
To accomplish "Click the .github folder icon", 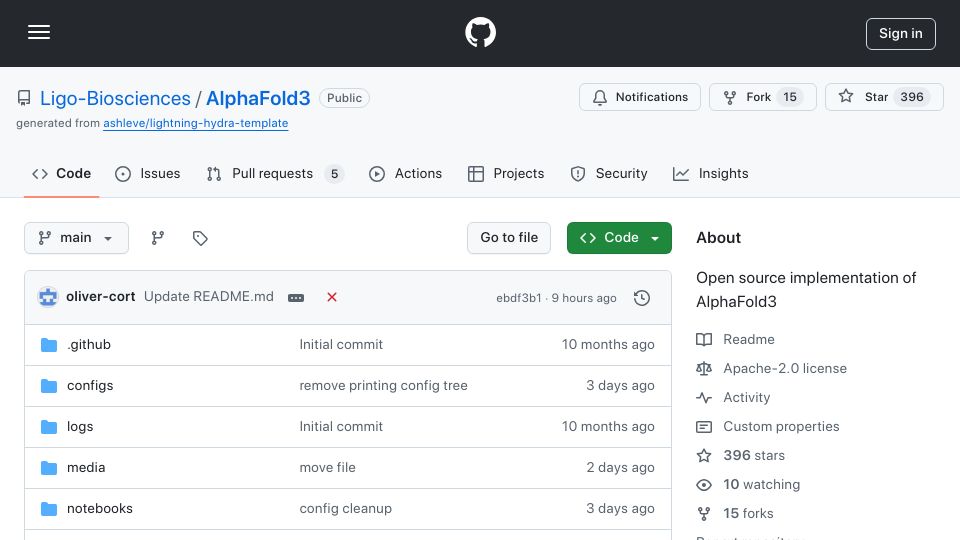I will point(49,345).
